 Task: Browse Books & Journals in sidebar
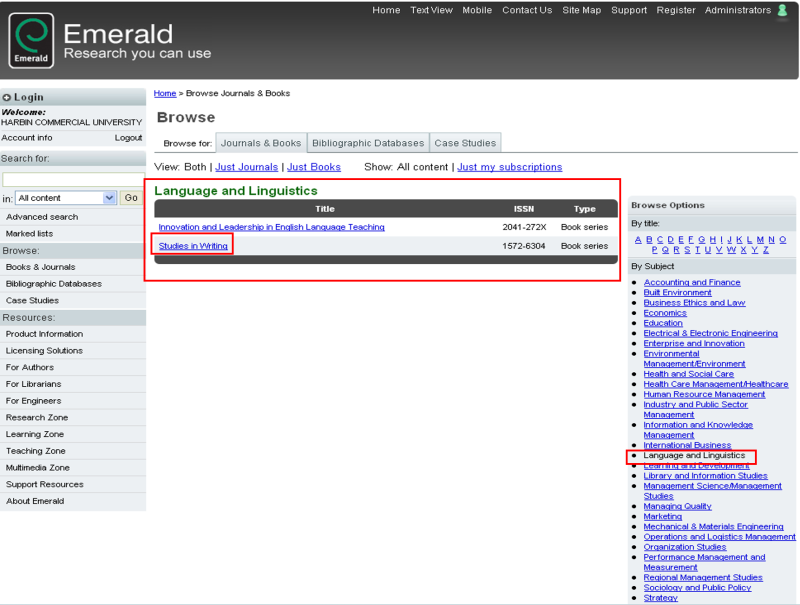(x=40, y=267)
